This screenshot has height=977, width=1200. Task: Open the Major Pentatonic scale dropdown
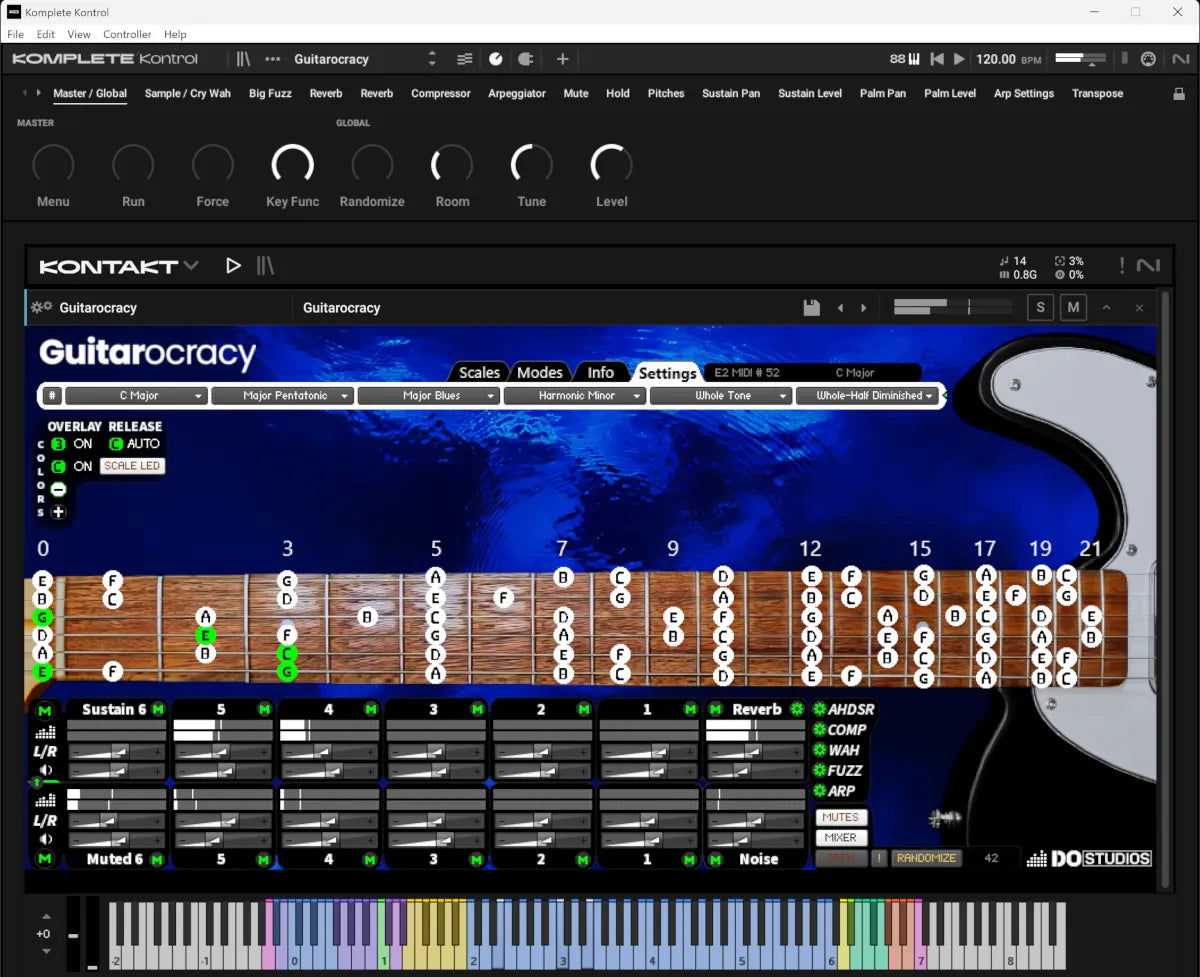[283, 396]
